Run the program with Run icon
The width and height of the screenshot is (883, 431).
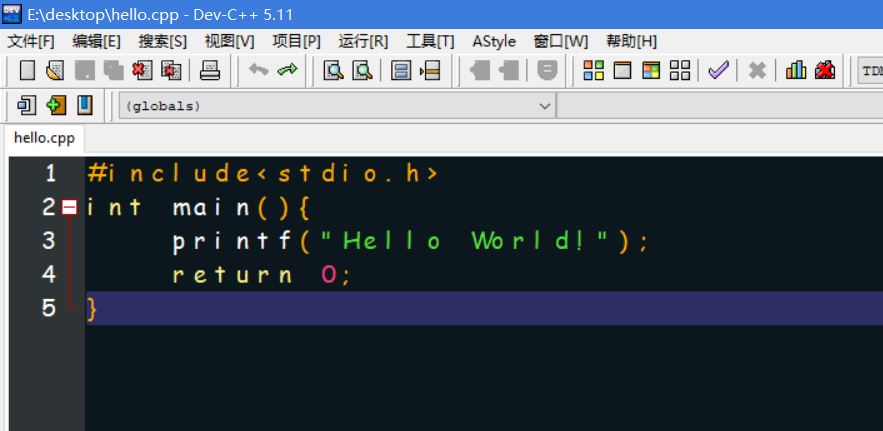pyautogui.click(x=622, y=71)
